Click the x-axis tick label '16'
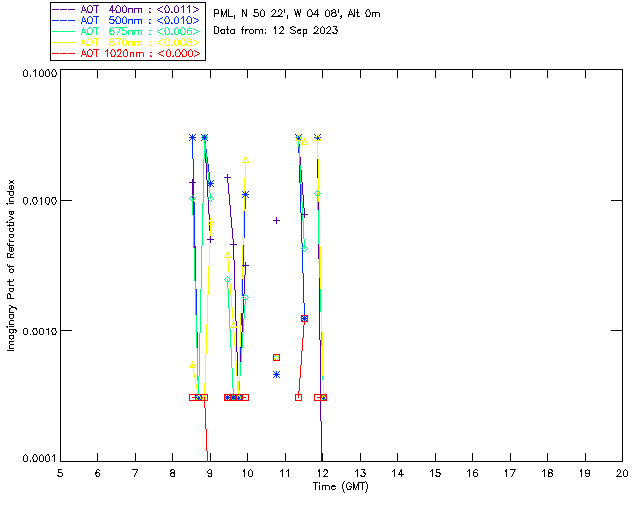 pyautogui.click(x=472, y=473)
